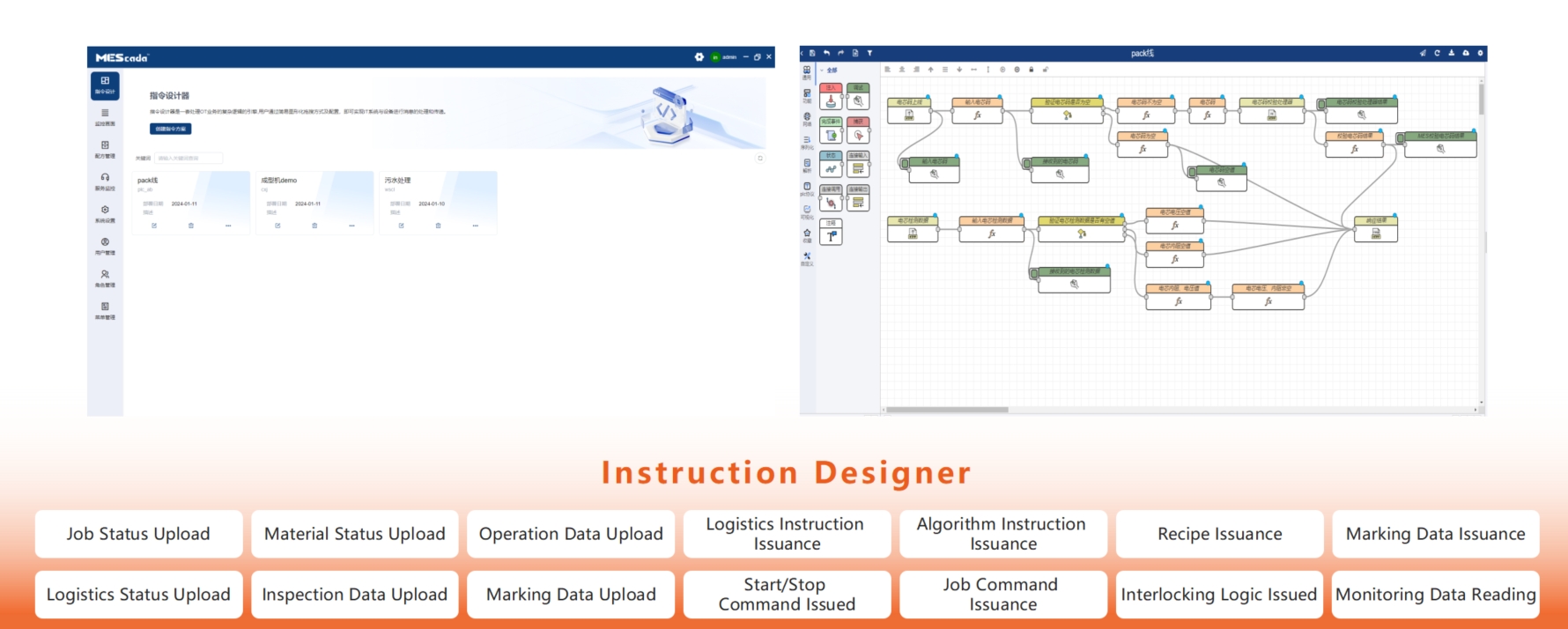Click the deploy paper-plane icon

(1423, 53)
